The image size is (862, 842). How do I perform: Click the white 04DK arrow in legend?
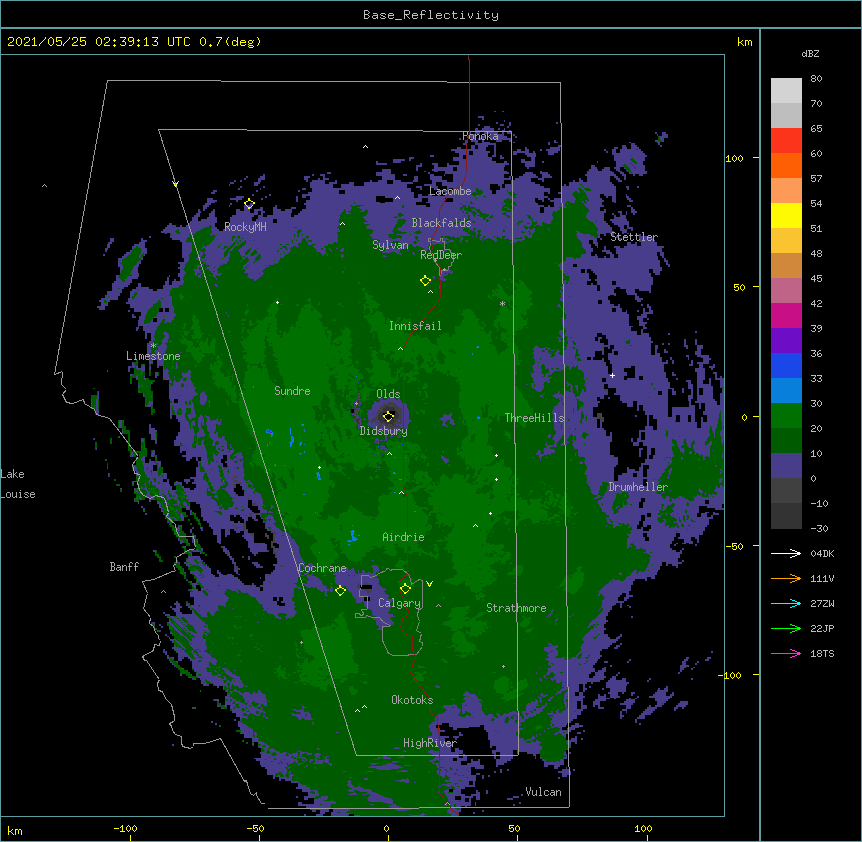pyautogui.click(x=786, y=553)
